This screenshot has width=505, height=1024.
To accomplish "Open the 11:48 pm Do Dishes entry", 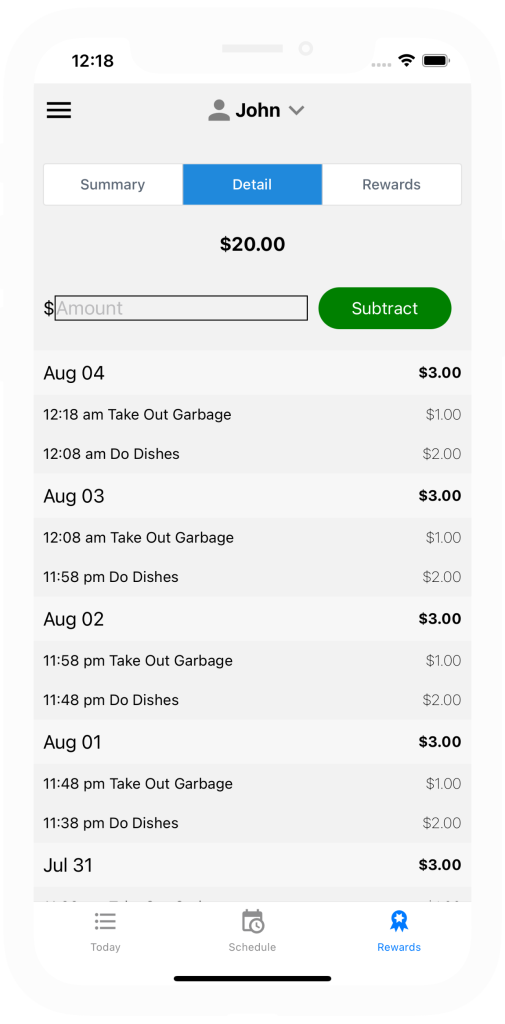I will coord(252,700).
